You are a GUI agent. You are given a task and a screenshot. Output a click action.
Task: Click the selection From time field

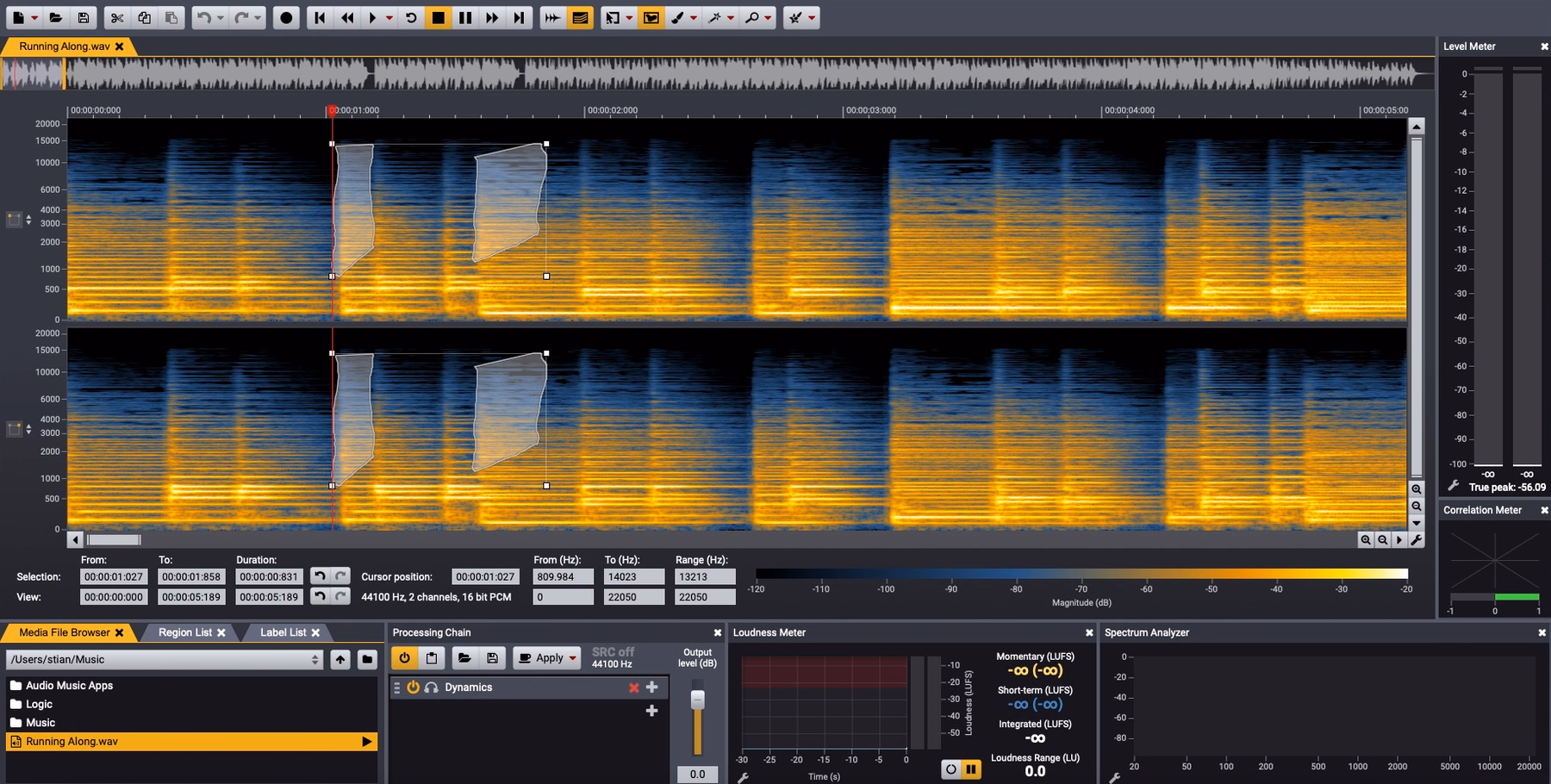pos(114,577)
